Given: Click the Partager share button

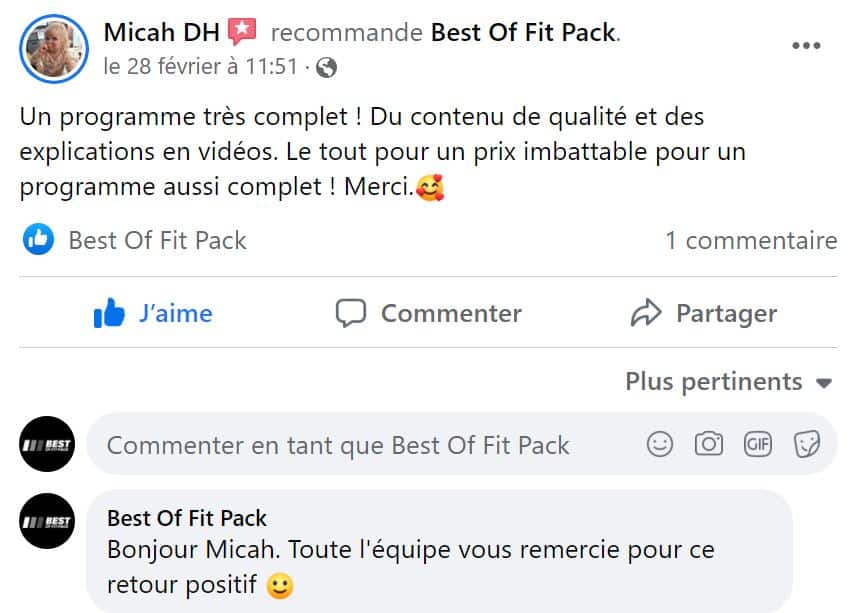Looking at the screenshot, I should pyautogui.click(x=704, y=314).
